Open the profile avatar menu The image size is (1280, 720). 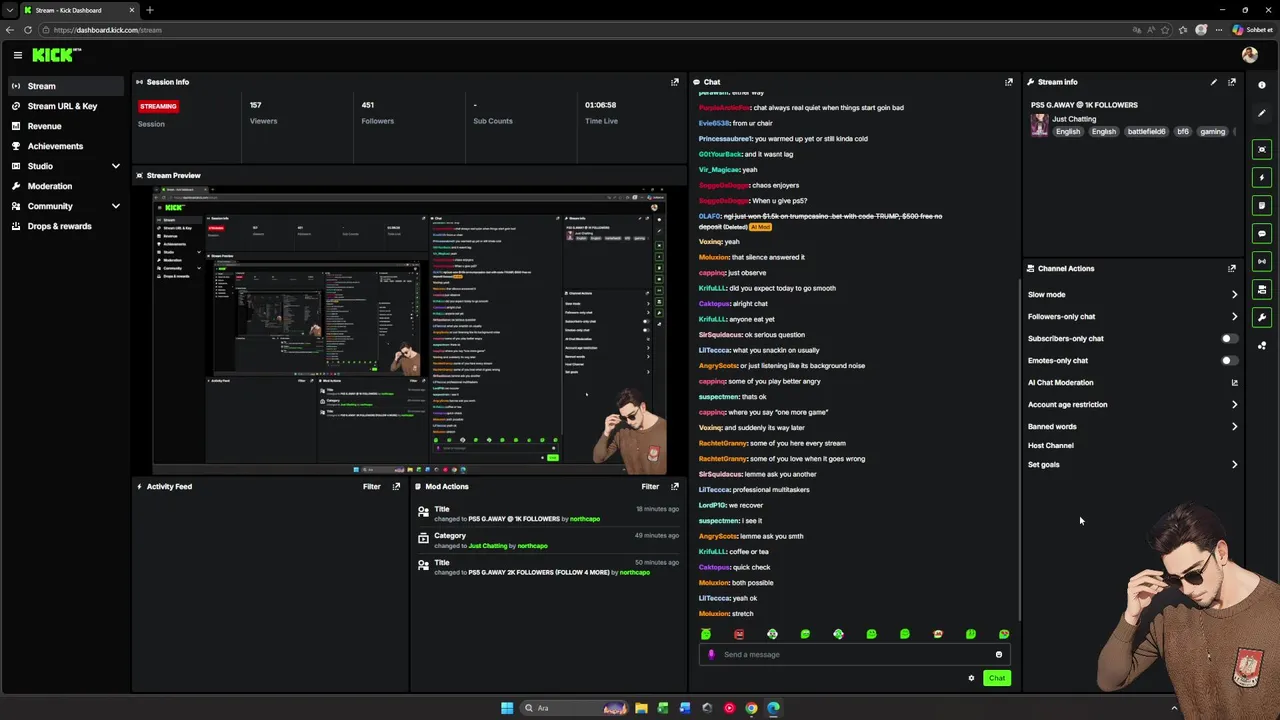tap(1249, 55)
